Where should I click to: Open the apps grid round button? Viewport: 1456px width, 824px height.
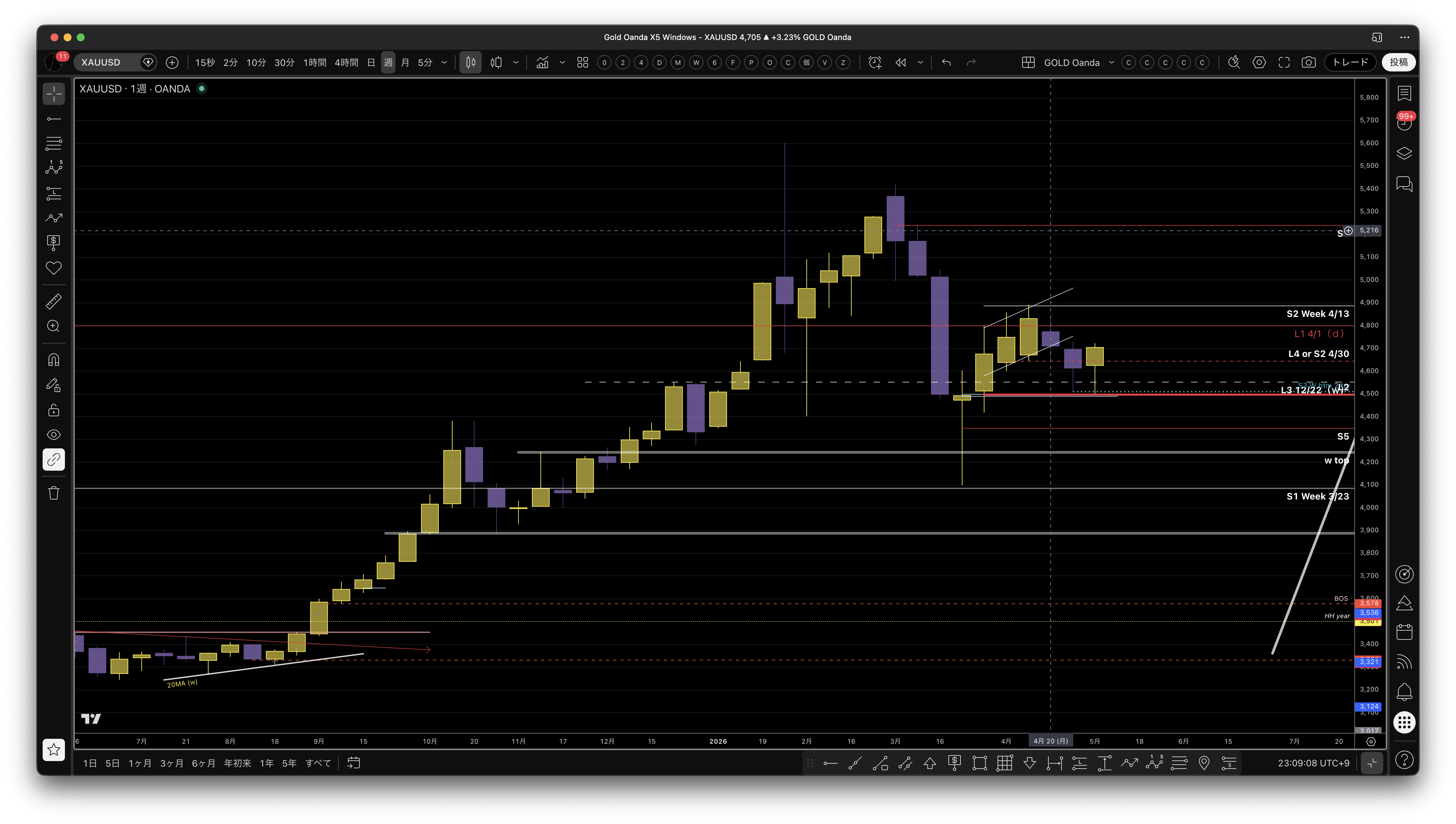pos(1405,722)
